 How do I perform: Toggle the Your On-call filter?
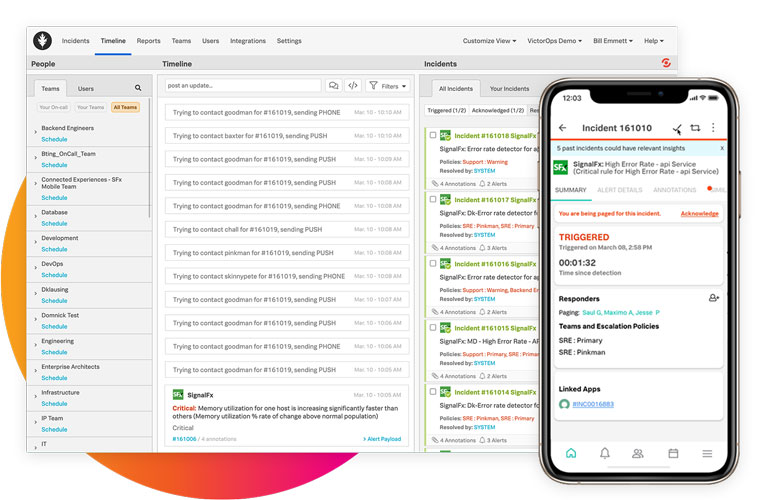54,107
